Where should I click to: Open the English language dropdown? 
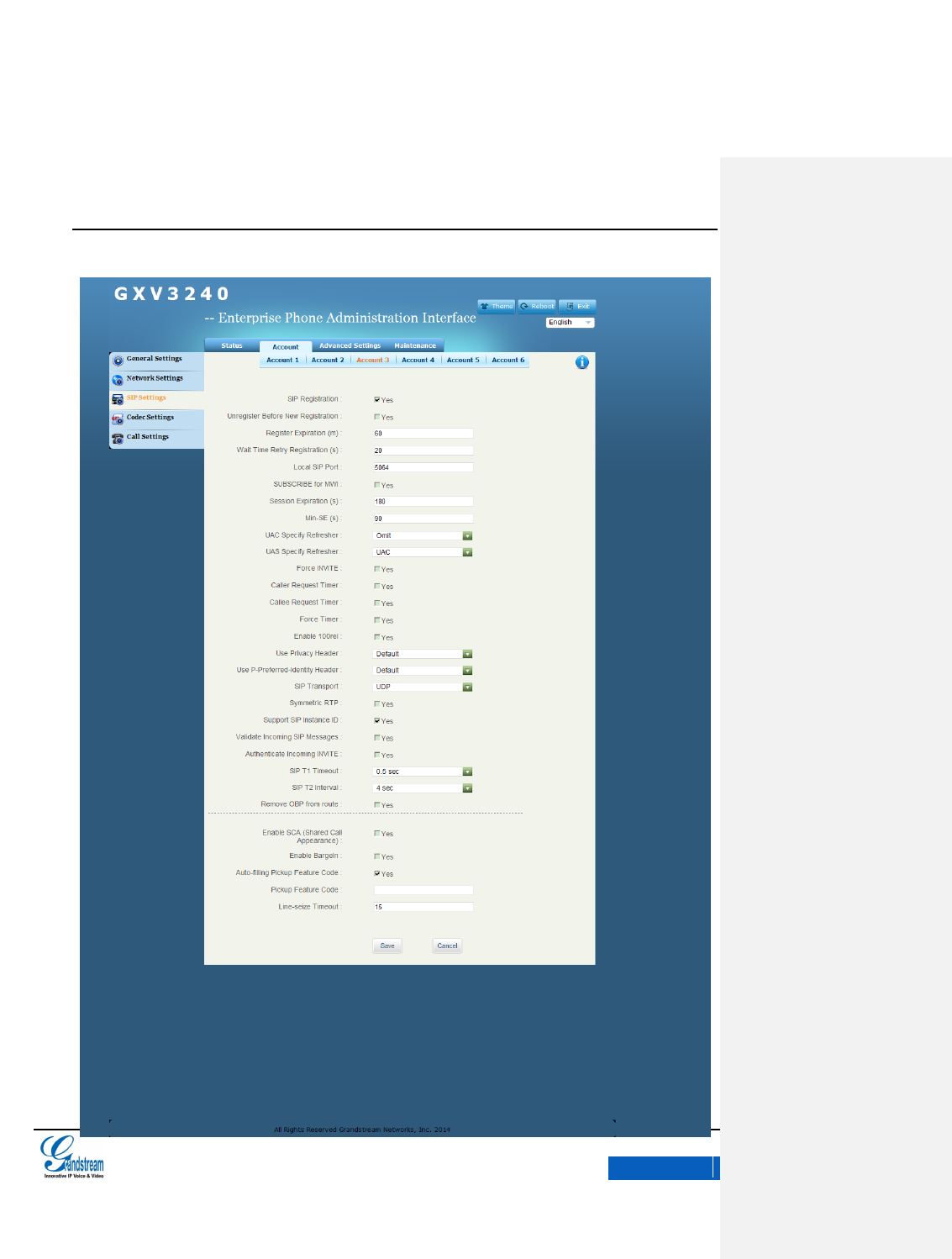(571, 323)
